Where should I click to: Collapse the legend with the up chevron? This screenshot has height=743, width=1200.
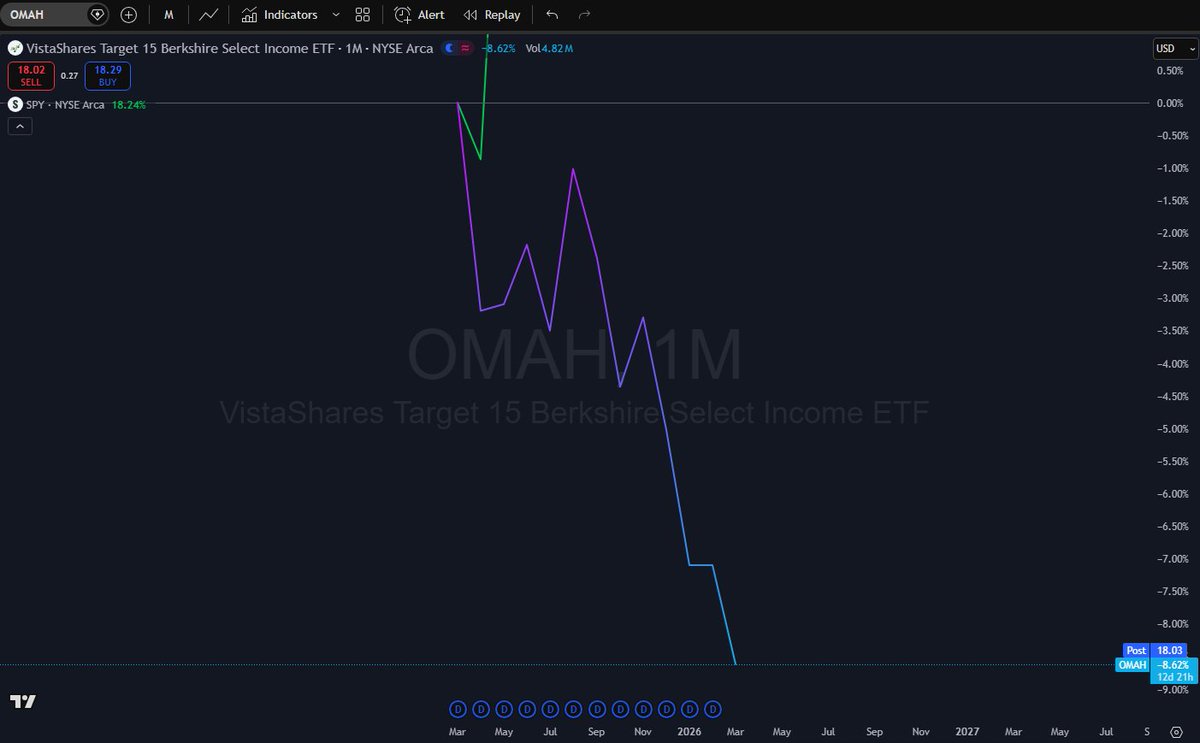pos(19,126)
